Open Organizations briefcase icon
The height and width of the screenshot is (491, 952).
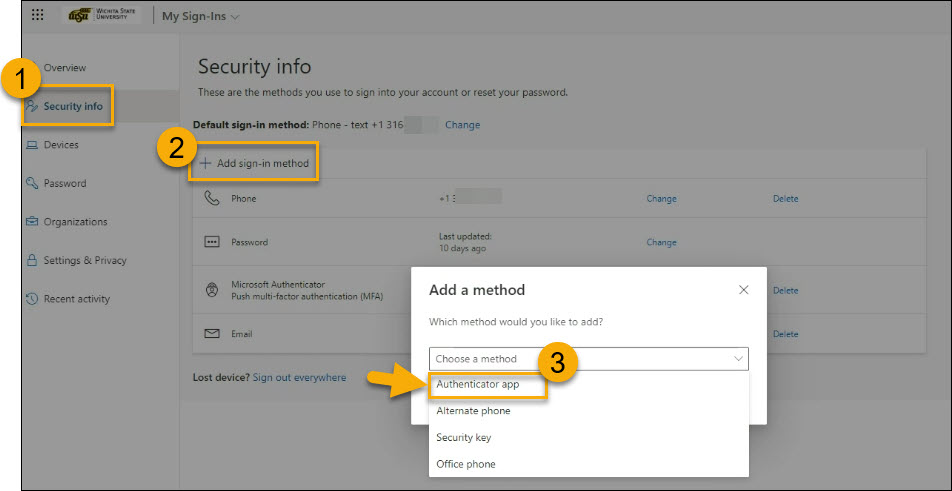pos(32,222)
